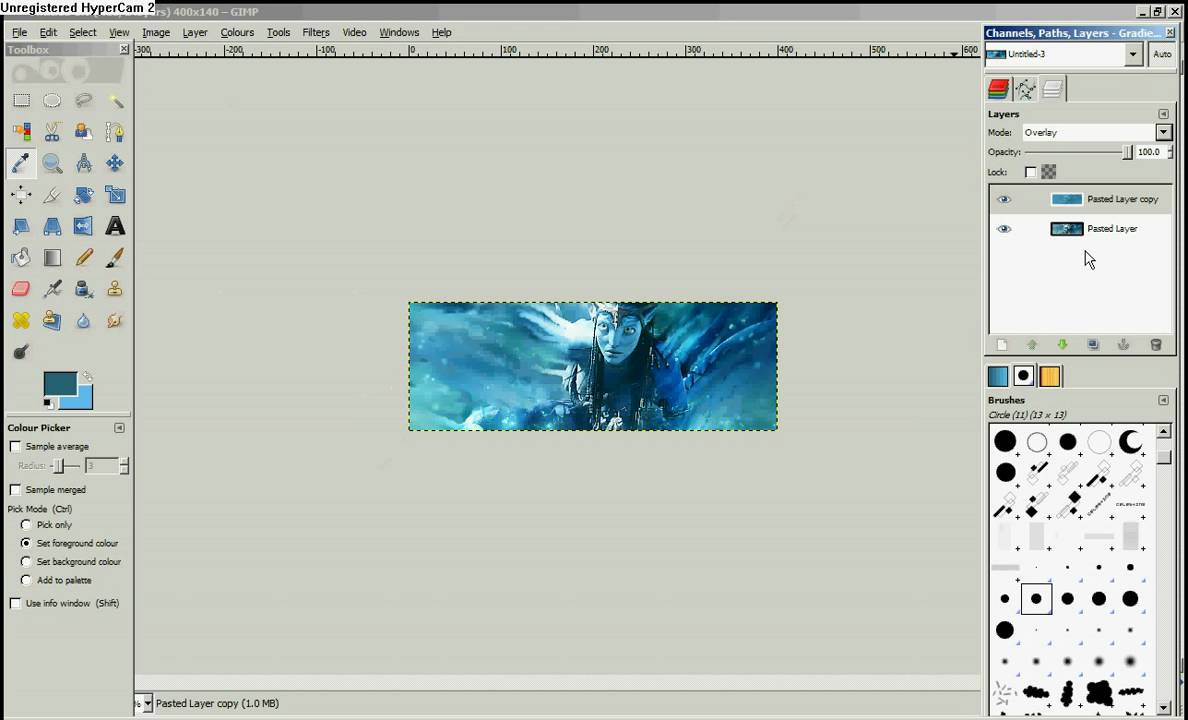1188x720 pixels.
Task: Select the Smudge tool
Action: [x=115, y=321]
